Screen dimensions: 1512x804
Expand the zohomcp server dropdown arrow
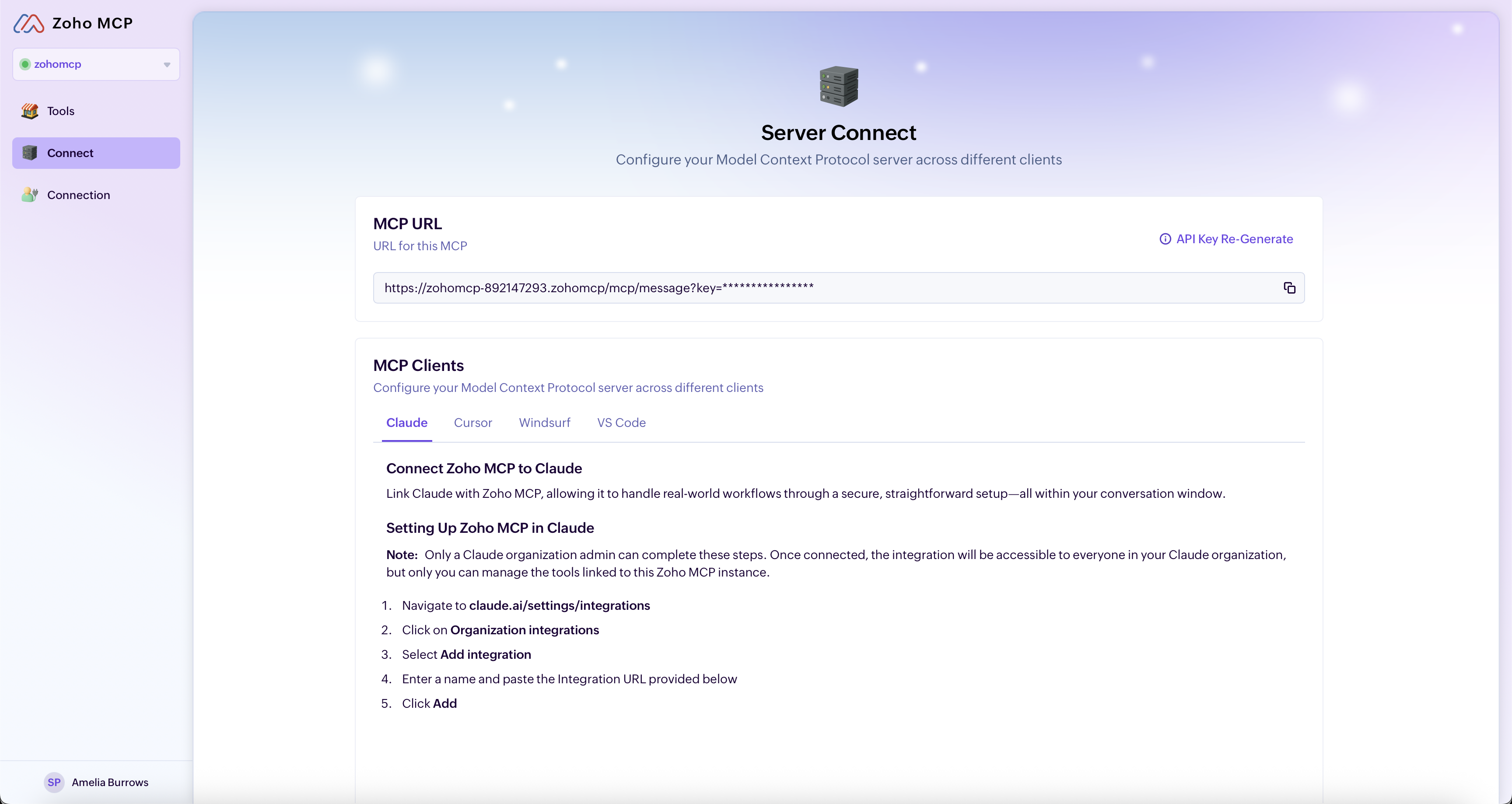coord(167,65)
